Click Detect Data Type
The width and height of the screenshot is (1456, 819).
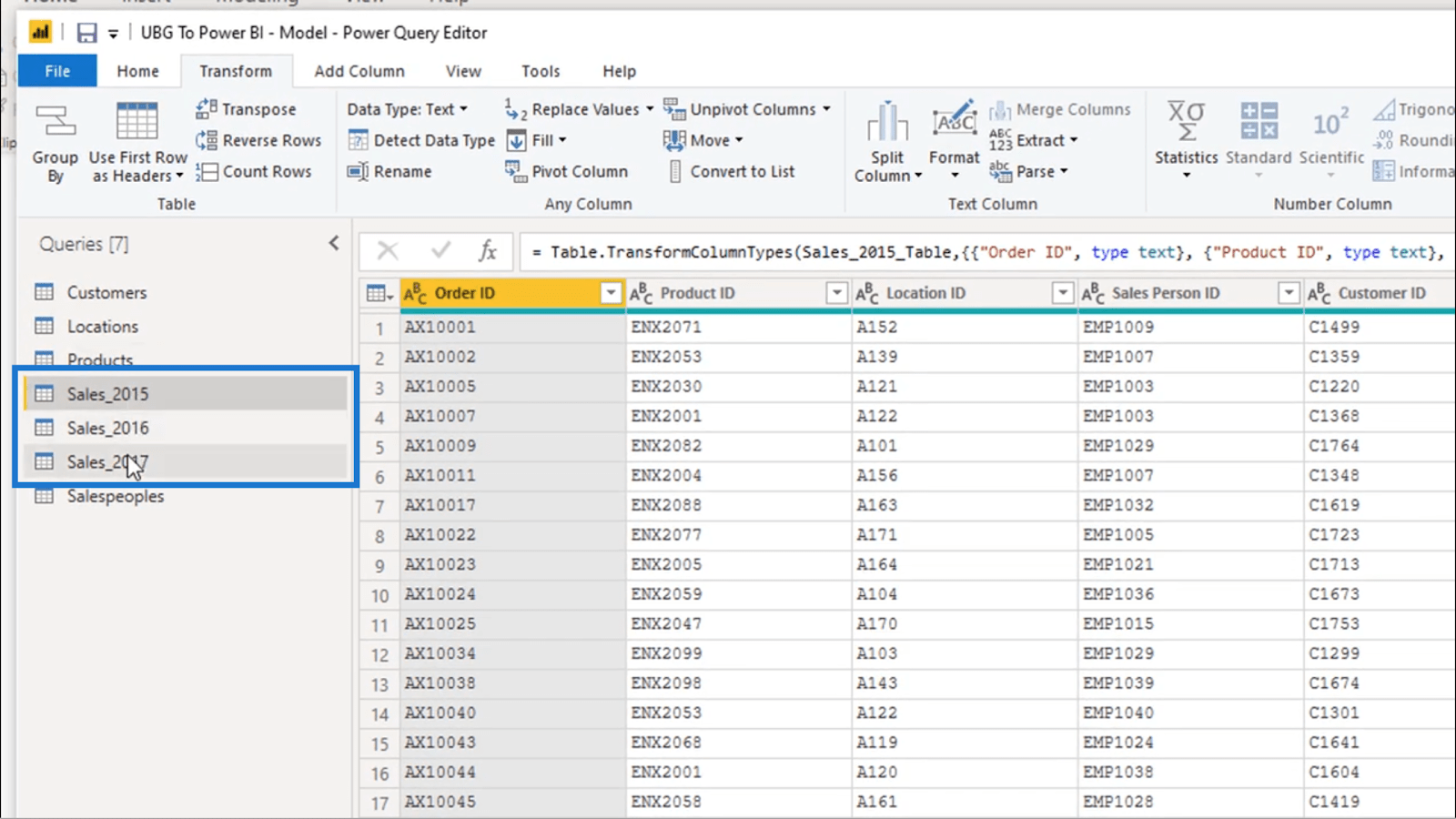tap(421, 140)
